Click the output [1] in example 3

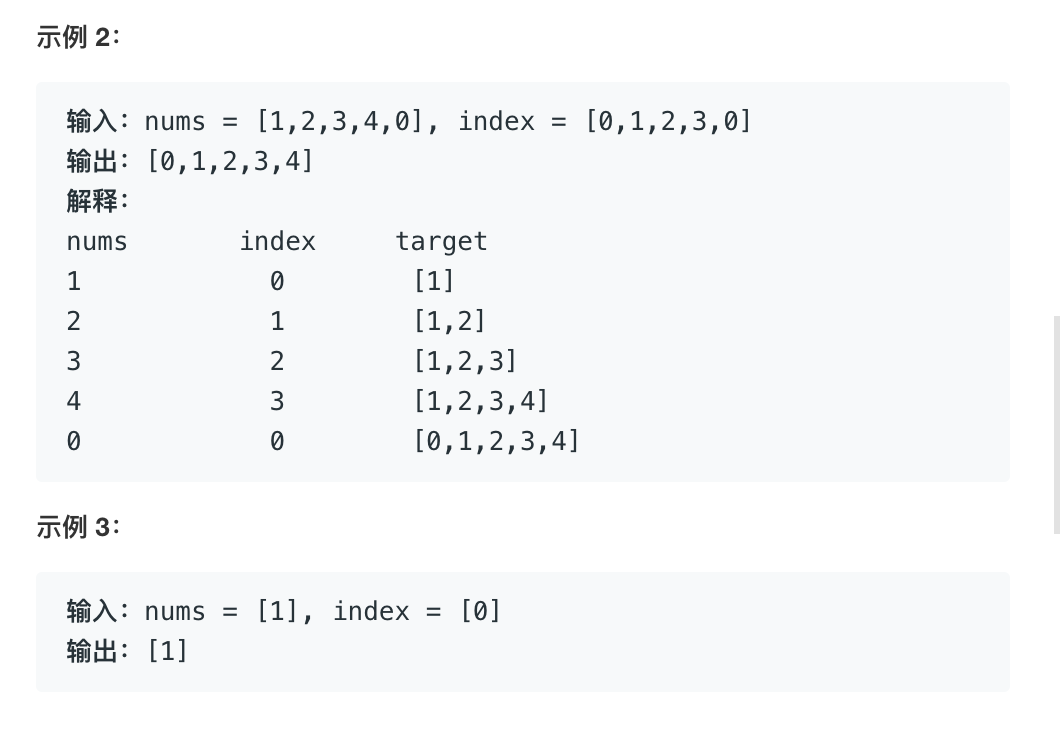[167, 651]
